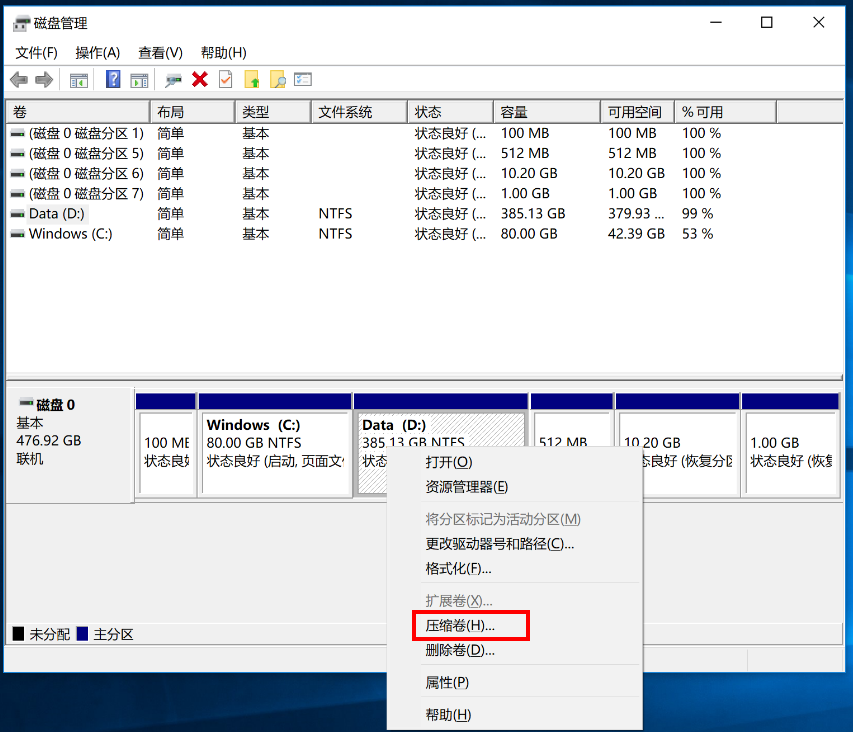Click the connect disk icon in toolbar
This screenshot has height=732, width=853.
tap(174, 80)
